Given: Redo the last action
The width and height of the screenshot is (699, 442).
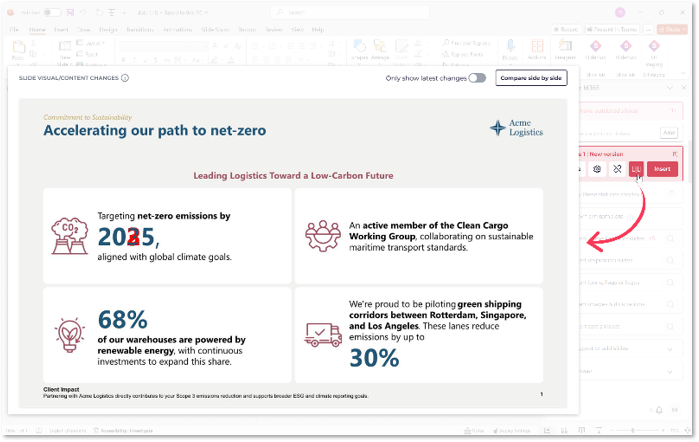Looking at the screenshot, I should tap(99, 12).
